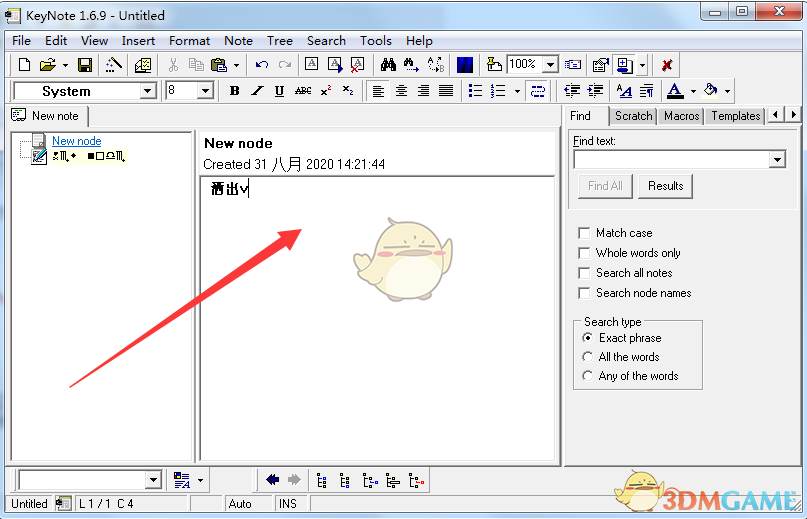Screen dimensions: 807x519
Task: Apply bullet list formatting
Action: (x=476, y=91)
